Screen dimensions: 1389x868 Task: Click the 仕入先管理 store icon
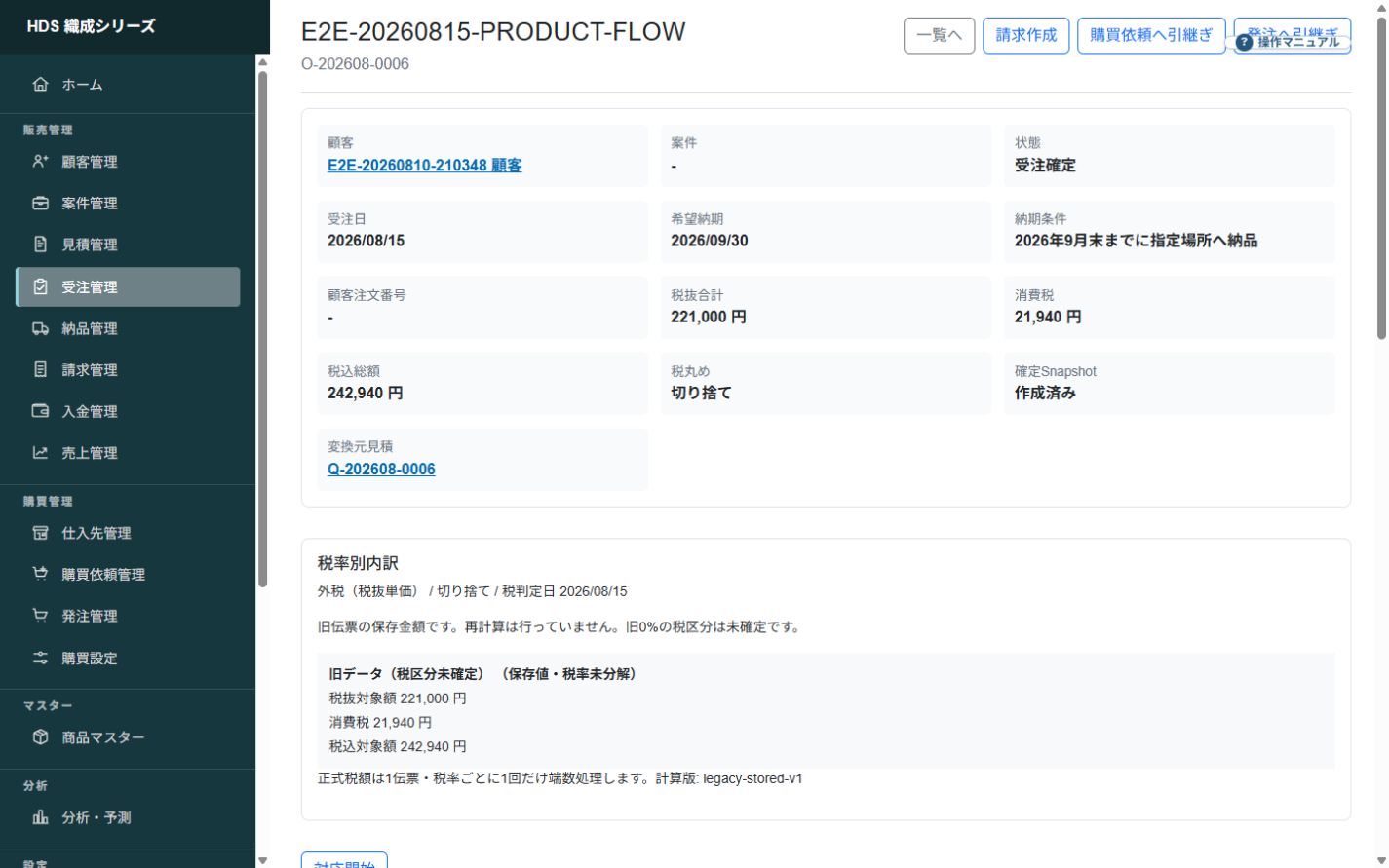tap(40, 533)
